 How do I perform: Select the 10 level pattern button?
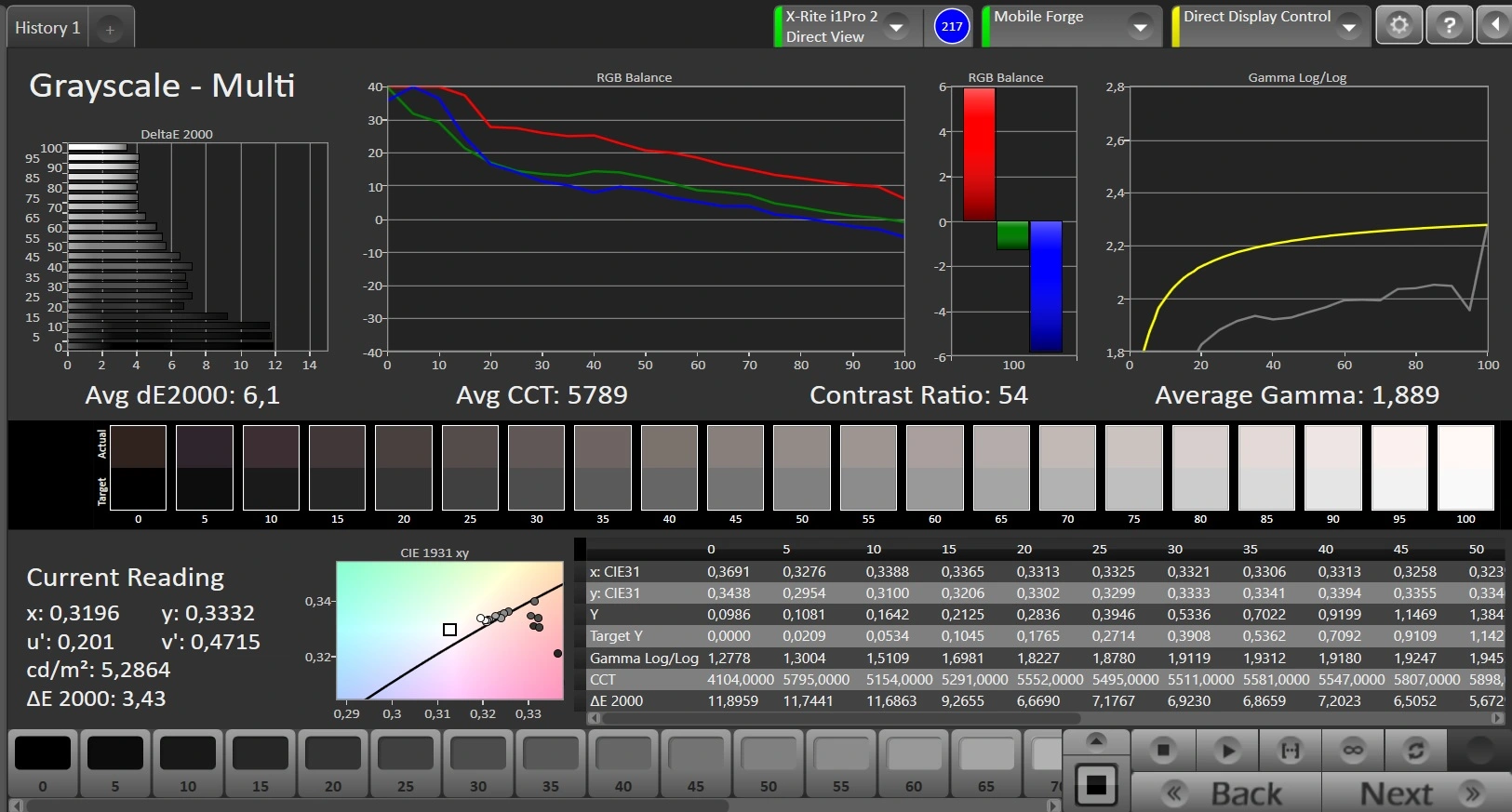188,765
